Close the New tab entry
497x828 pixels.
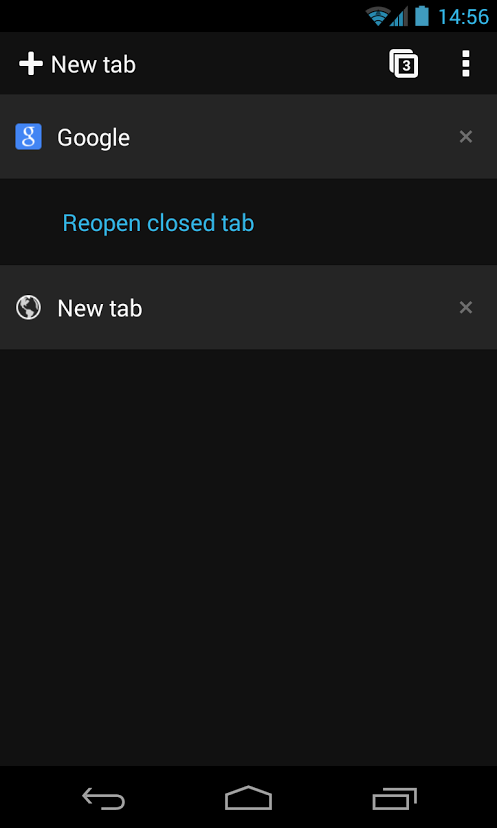click(x=465, y=307)
